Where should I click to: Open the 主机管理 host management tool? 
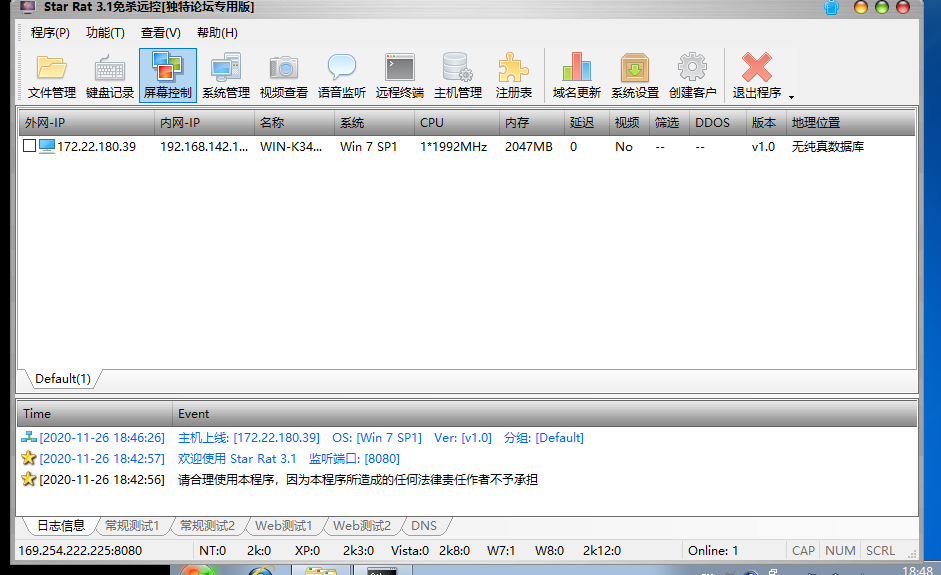tap(458, 76)
